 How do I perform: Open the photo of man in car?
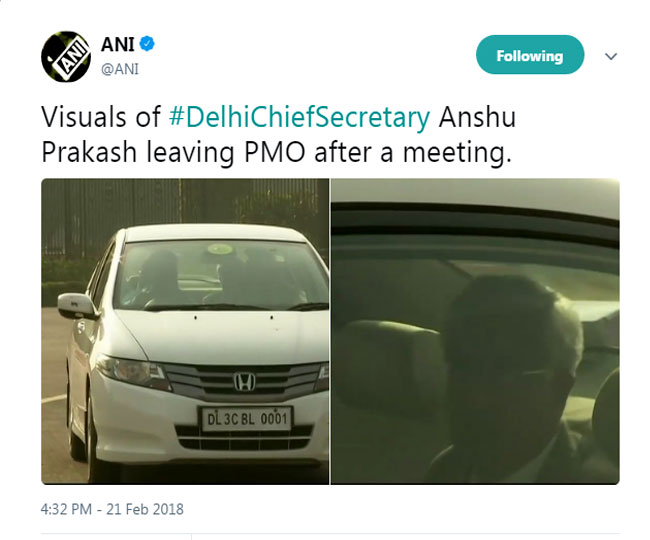pos(475,331)
